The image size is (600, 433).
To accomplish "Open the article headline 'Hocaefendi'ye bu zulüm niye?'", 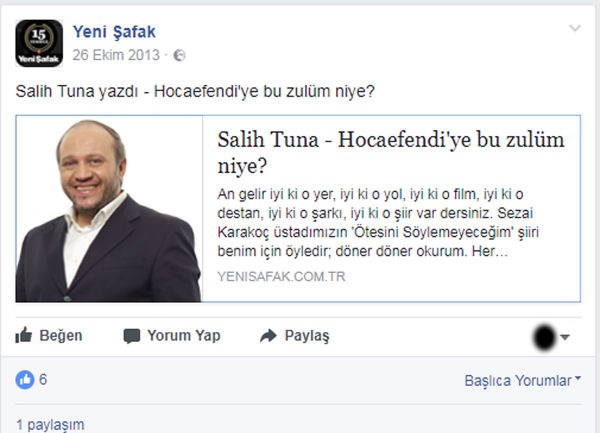I will 391,152.
